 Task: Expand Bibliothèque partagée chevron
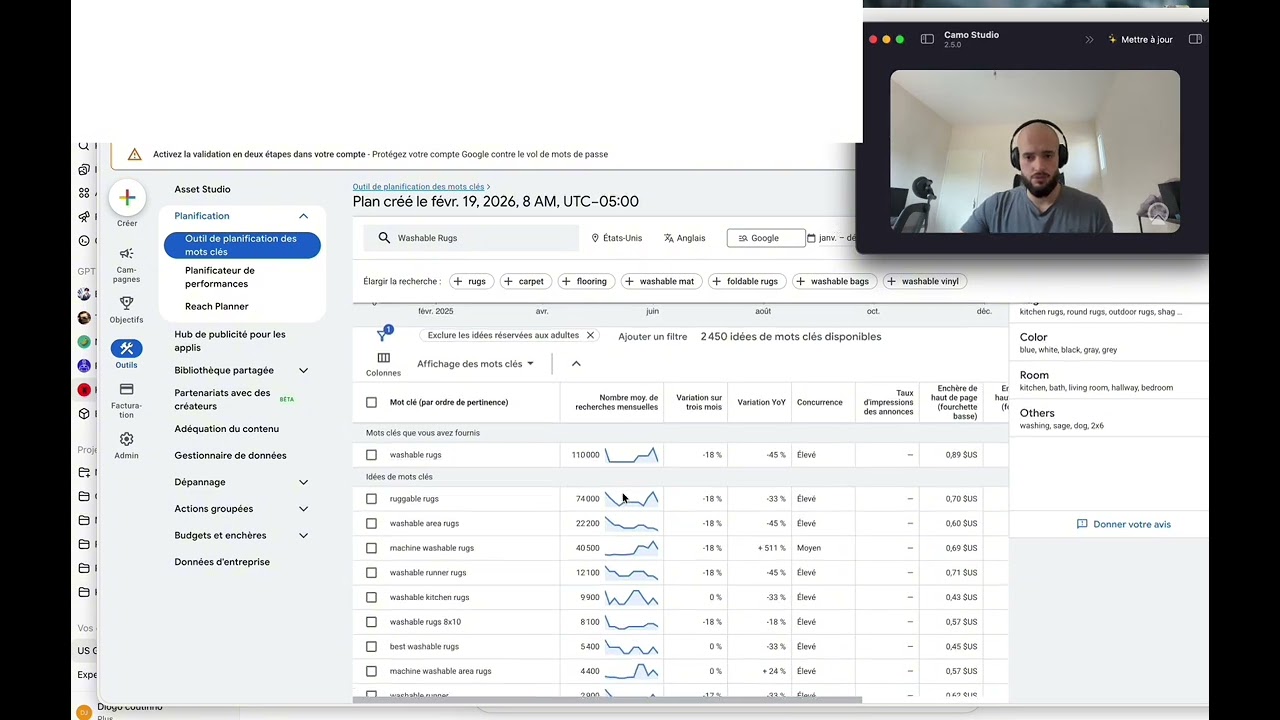(303, 370)
